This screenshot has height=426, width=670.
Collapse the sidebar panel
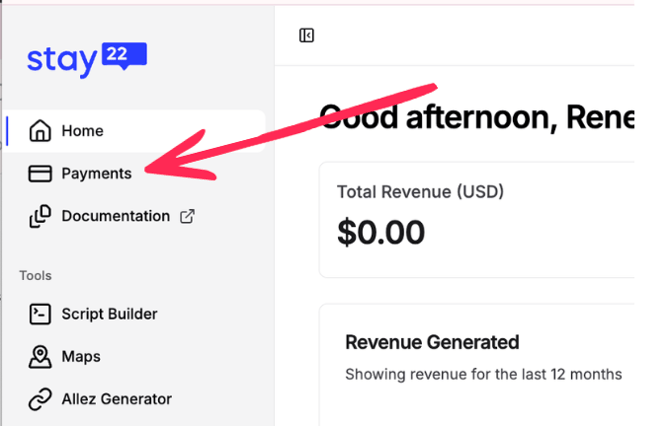tap(307, 36)
